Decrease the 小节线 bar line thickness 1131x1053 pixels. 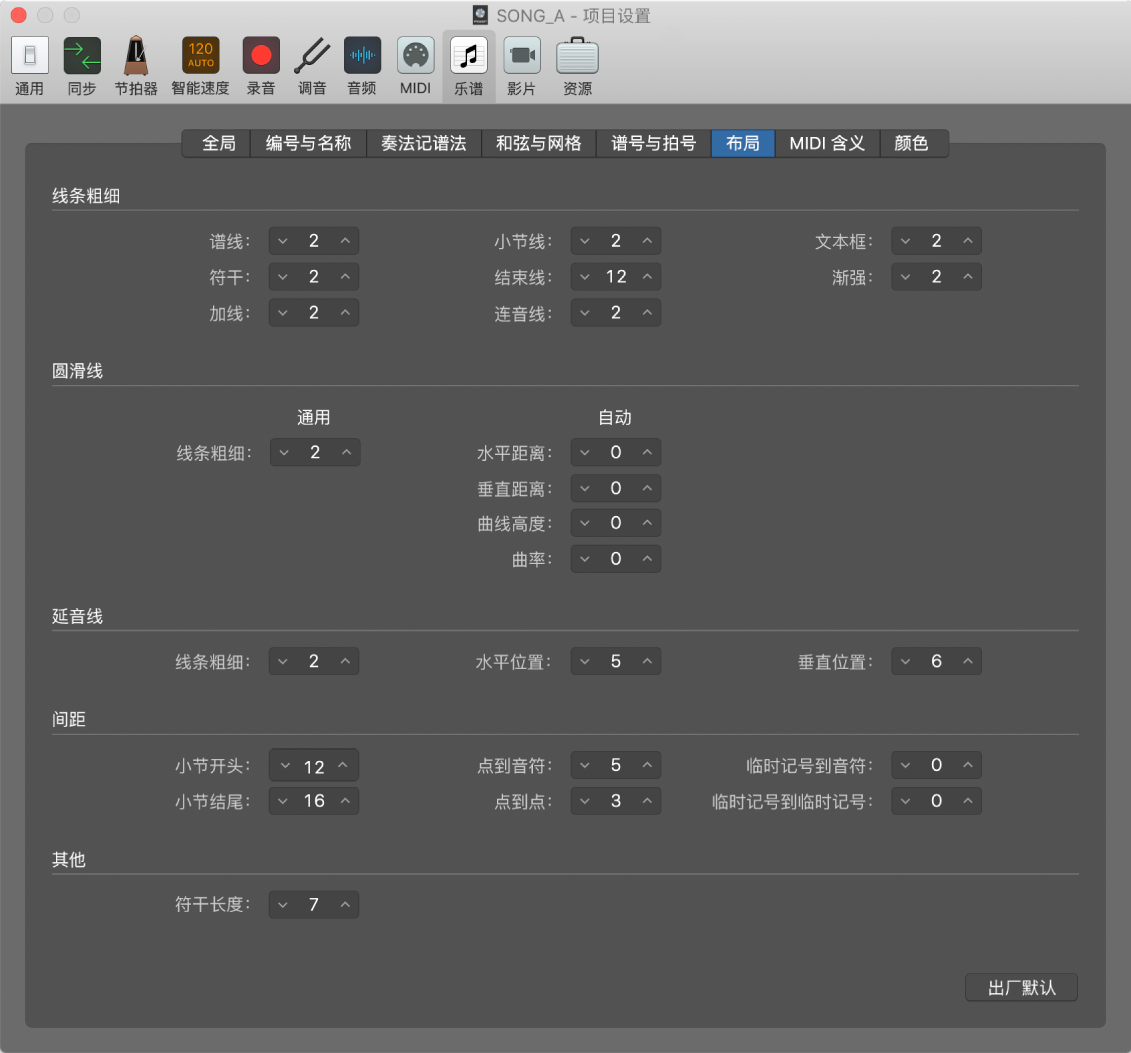coord(585,241)
